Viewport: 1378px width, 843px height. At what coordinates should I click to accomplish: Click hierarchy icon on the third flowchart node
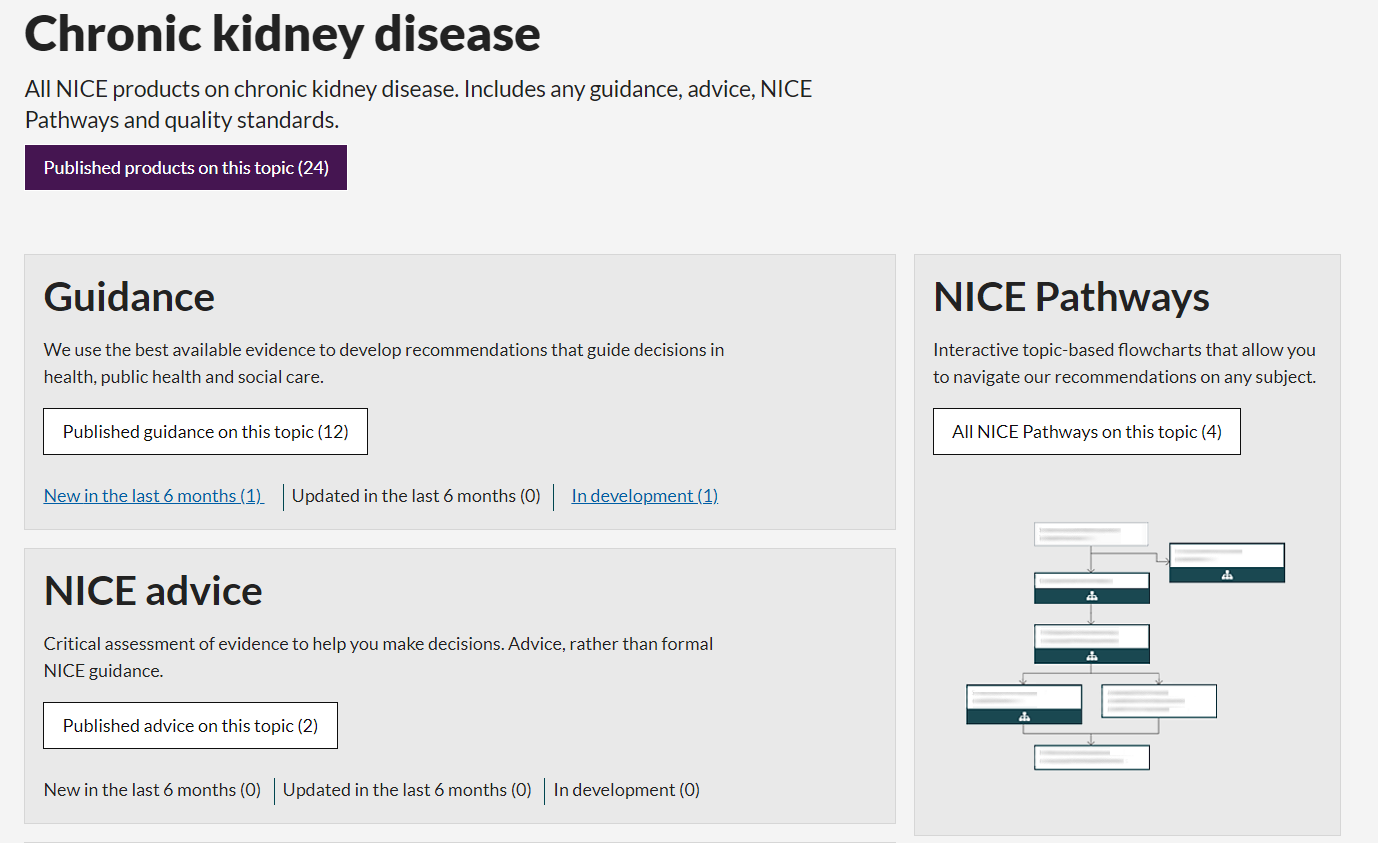(1091, 656)
